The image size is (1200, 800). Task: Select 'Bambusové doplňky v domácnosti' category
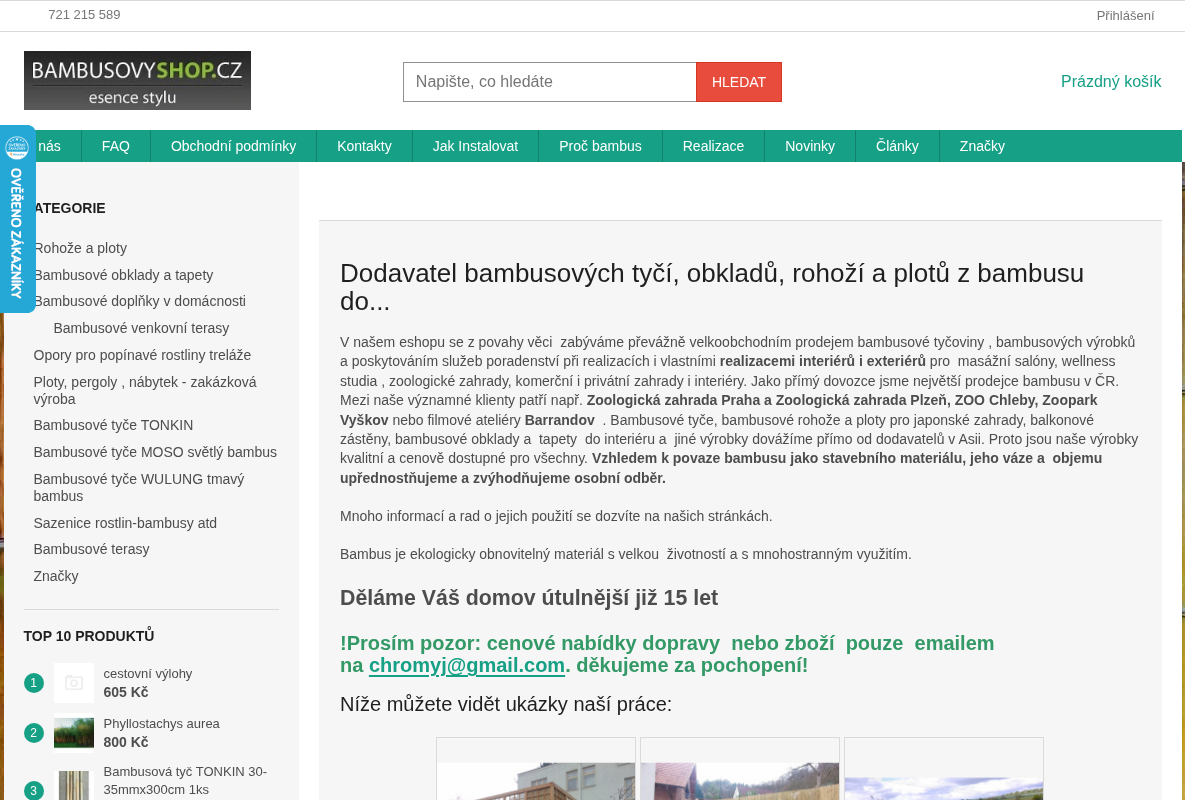point(139,301)
